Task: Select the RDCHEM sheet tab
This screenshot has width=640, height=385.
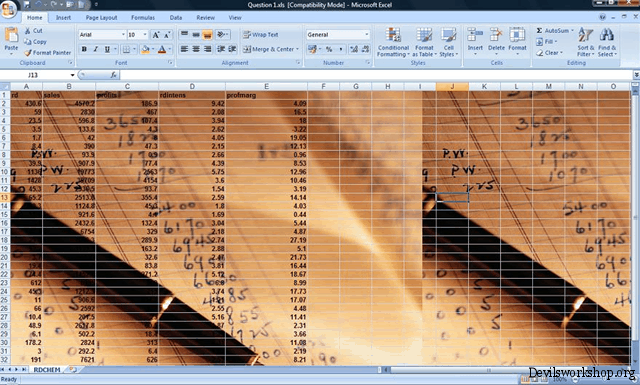Action: click(47, 369)
